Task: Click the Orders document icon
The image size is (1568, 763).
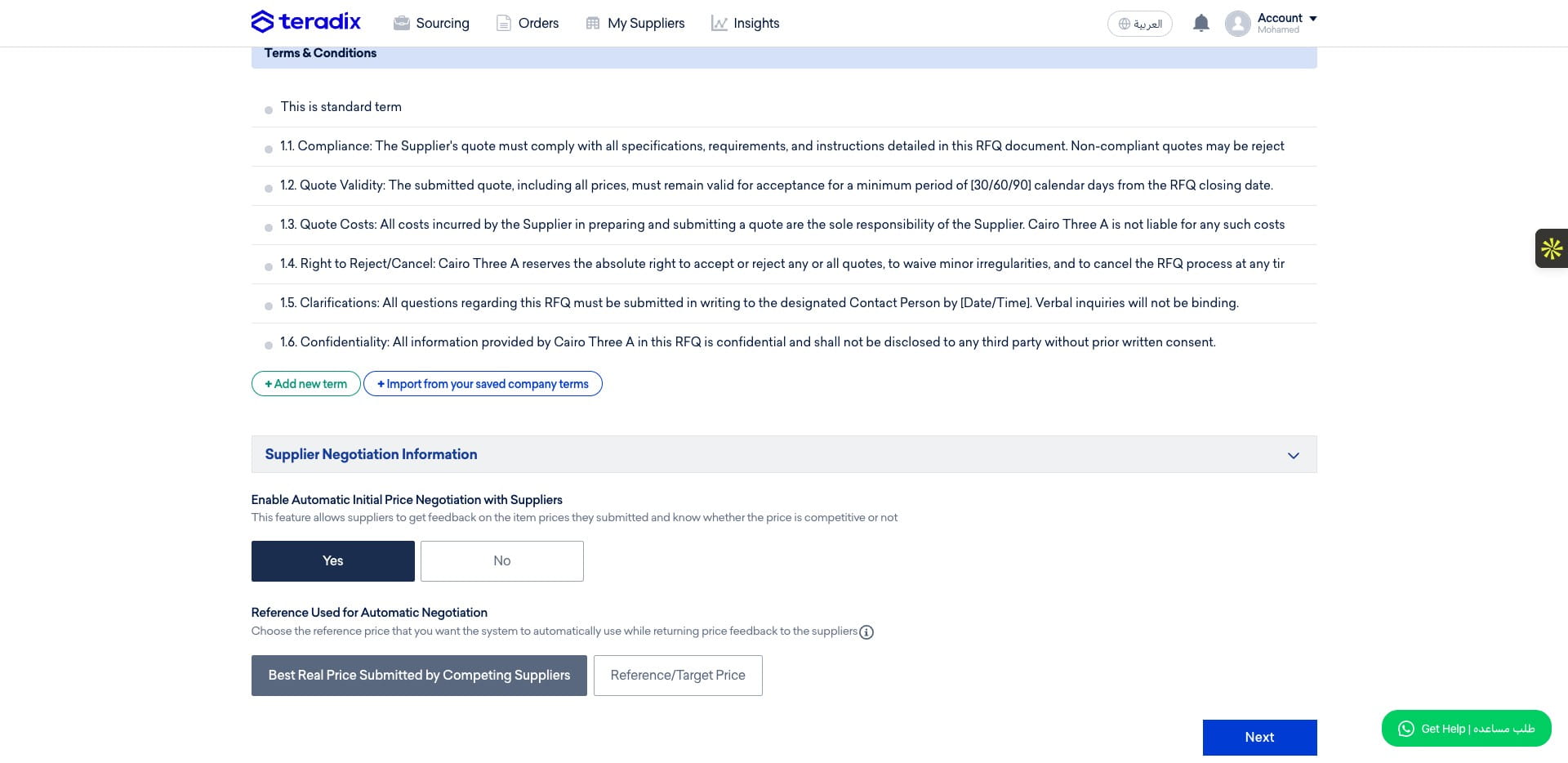Action: click(x=504, y=23)
